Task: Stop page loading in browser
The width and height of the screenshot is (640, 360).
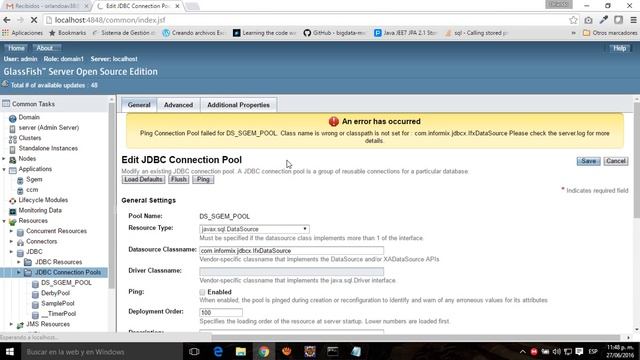Action: coord(34,20)
